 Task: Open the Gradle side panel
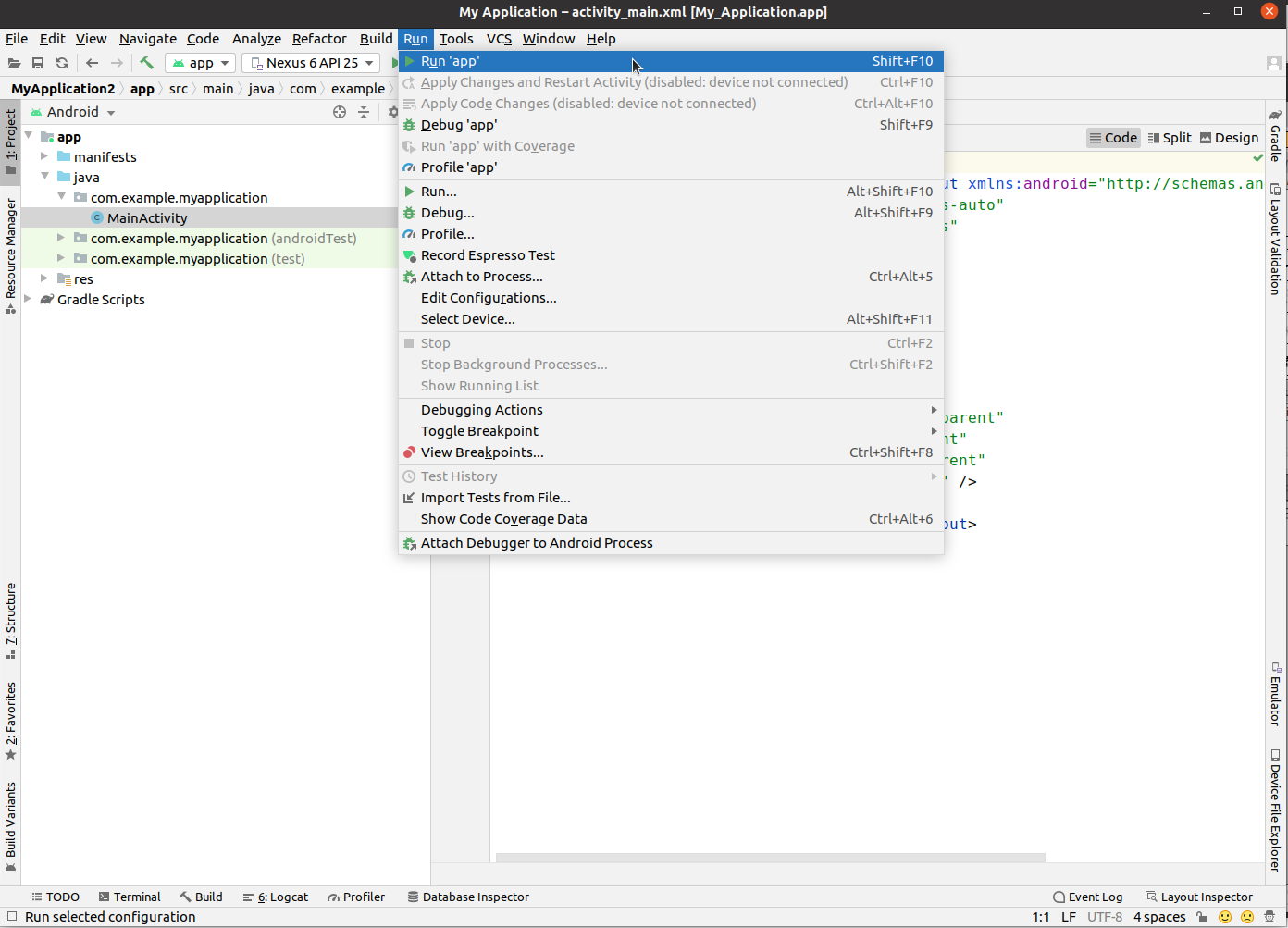1275,135
